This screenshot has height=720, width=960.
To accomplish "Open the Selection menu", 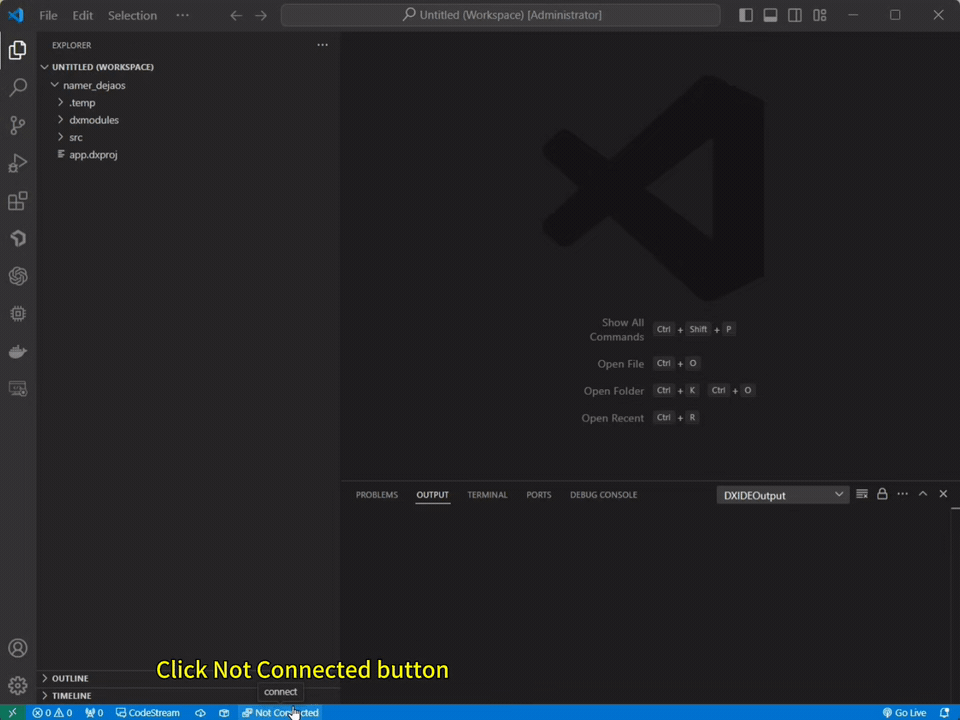I will tap(132, 15).
